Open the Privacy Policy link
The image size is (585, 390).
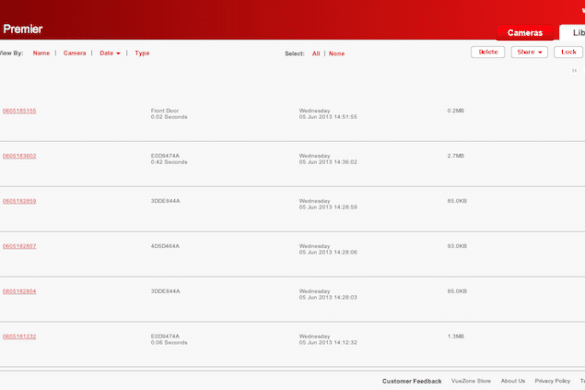click(x=552, y=381)
